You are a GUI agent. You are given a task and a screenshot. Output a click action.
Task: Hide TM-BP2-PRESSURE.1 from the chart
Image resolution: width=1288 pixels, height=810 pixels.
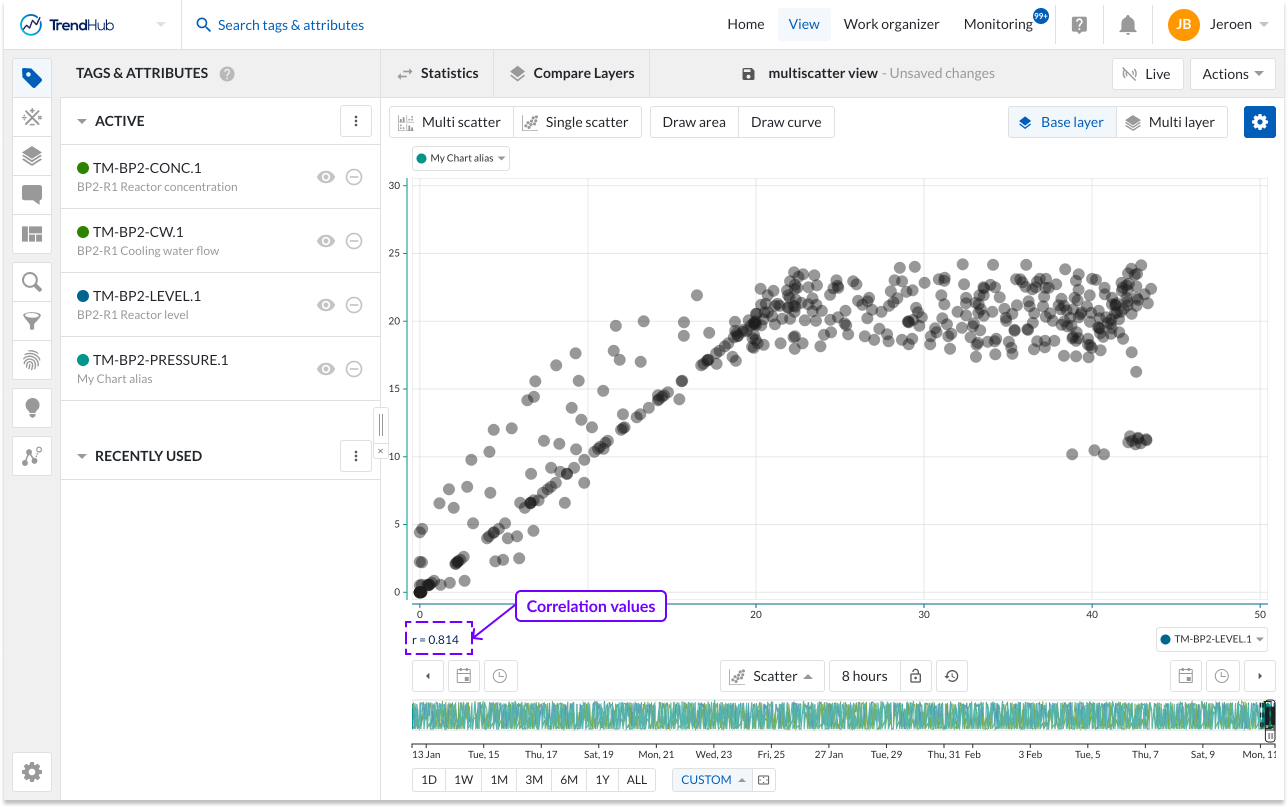(x=326, y=369)
